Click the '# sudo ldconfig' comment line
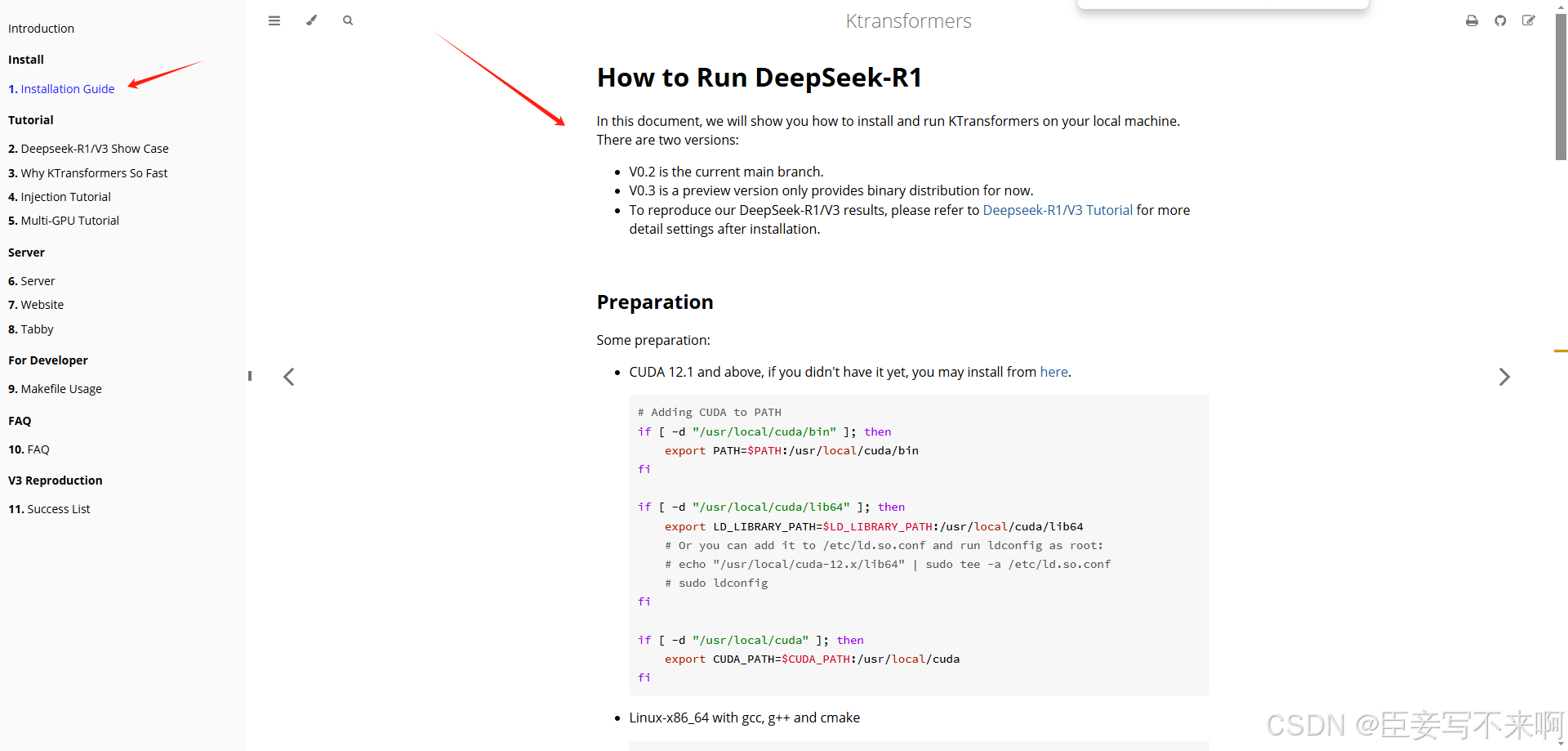Viewport: 1568px width, 751px height. click(716, 583)
